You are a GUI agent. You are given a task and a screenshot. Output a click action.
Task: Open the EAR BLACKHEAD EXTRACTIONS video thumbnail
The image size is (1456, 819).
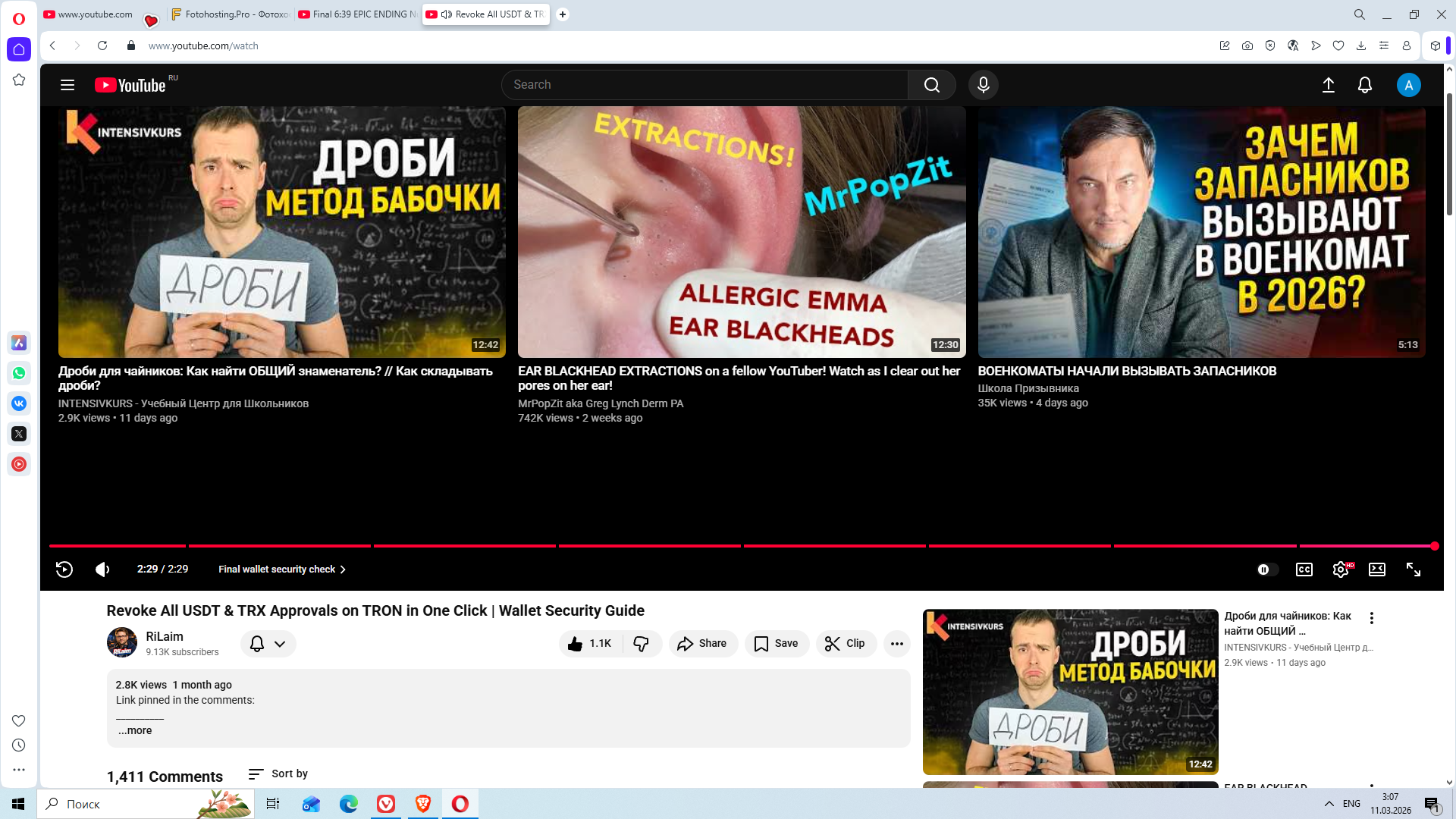point(742,232)
